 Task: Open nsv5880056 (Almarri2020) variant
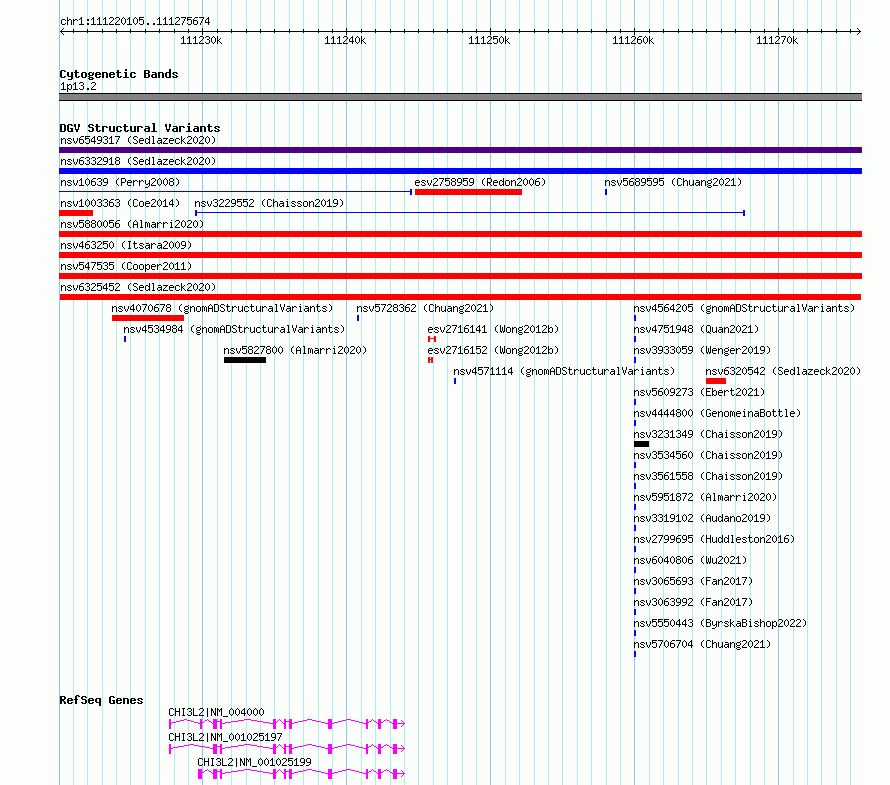(x=132, y=224)
